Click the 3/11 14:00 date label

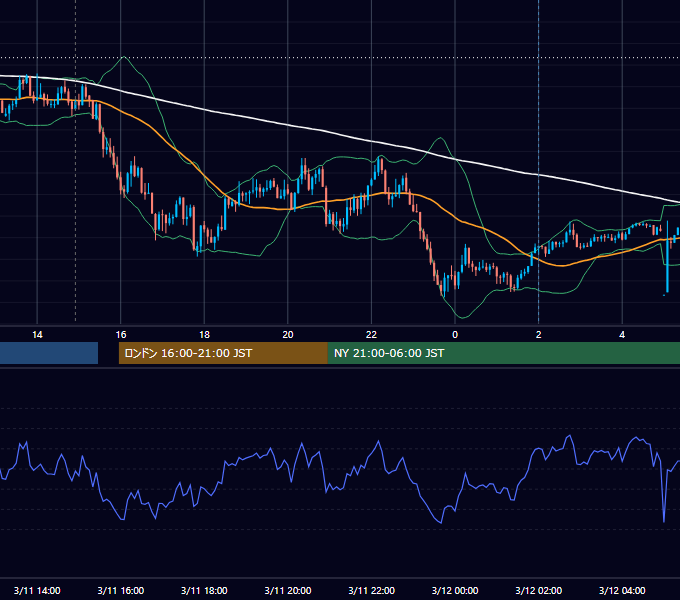tap(37, 590)
